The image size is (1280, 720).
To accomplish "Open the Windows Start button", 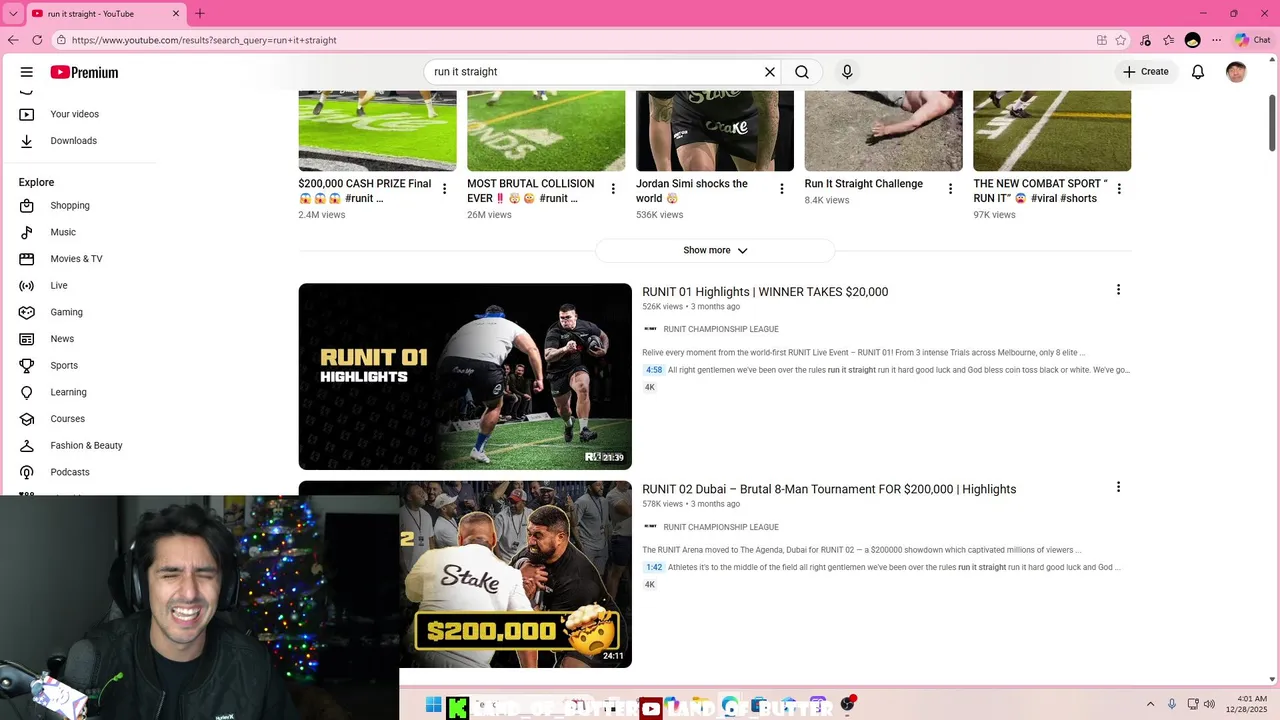I will coord(433,705).
